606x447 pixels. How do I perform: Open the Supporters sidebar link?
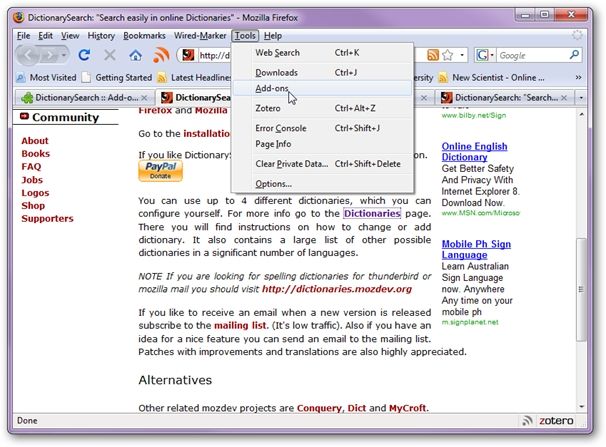[x=47, y=219]
